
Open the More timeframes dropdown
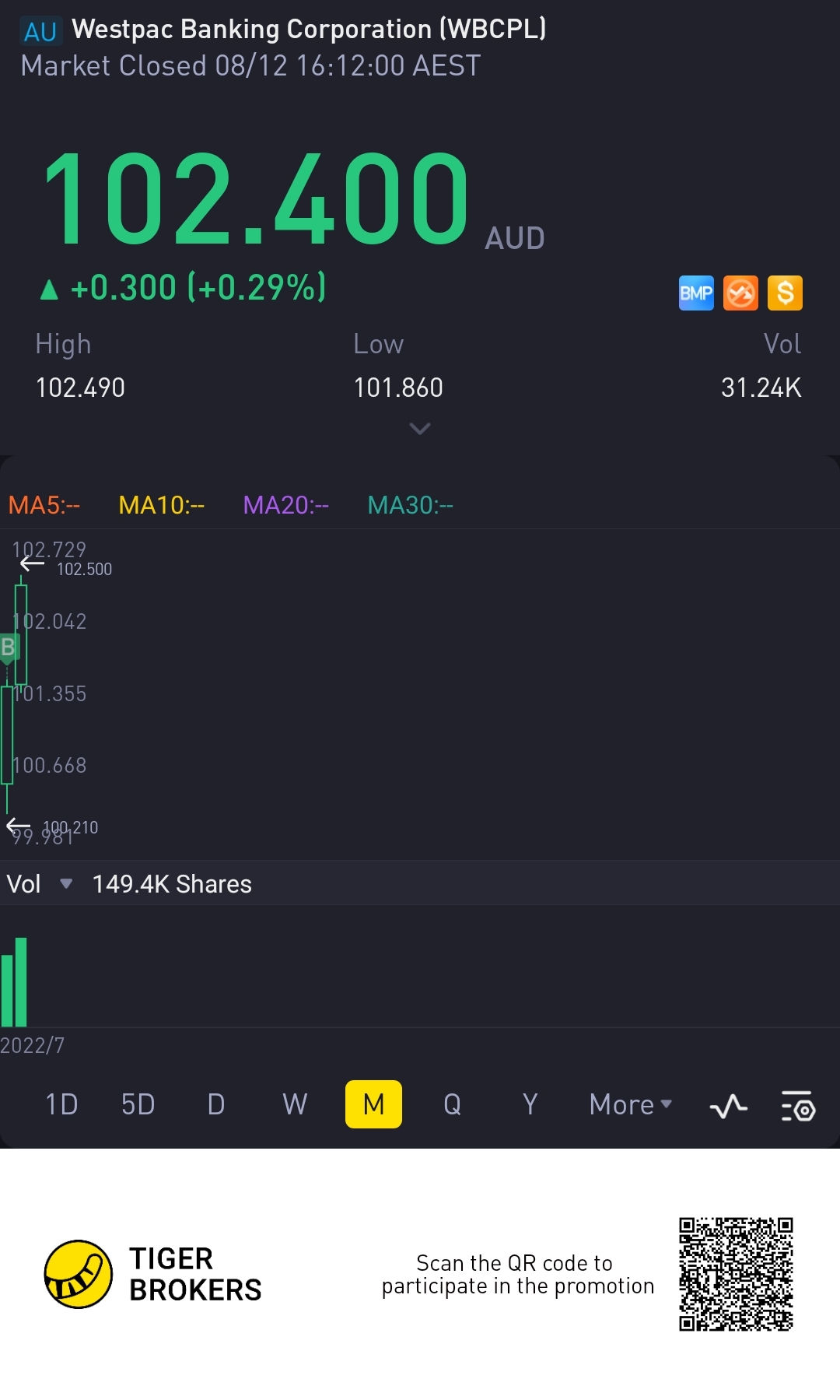point(631,1104)
